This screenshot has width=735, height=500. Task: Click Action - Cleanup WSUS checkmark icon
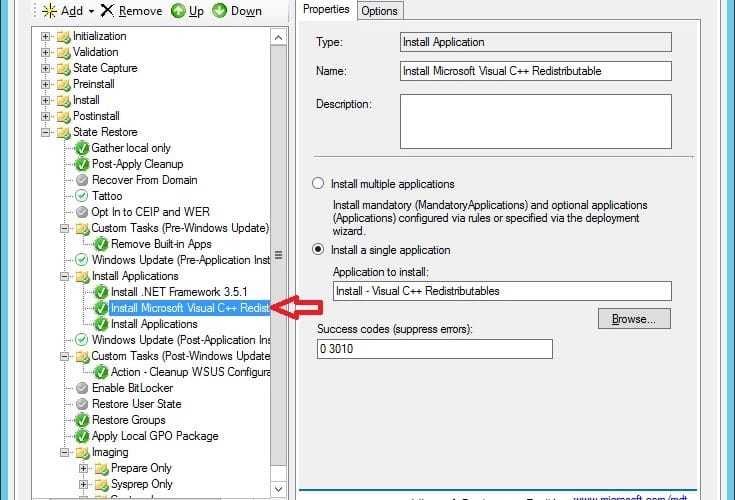point(101,372)
